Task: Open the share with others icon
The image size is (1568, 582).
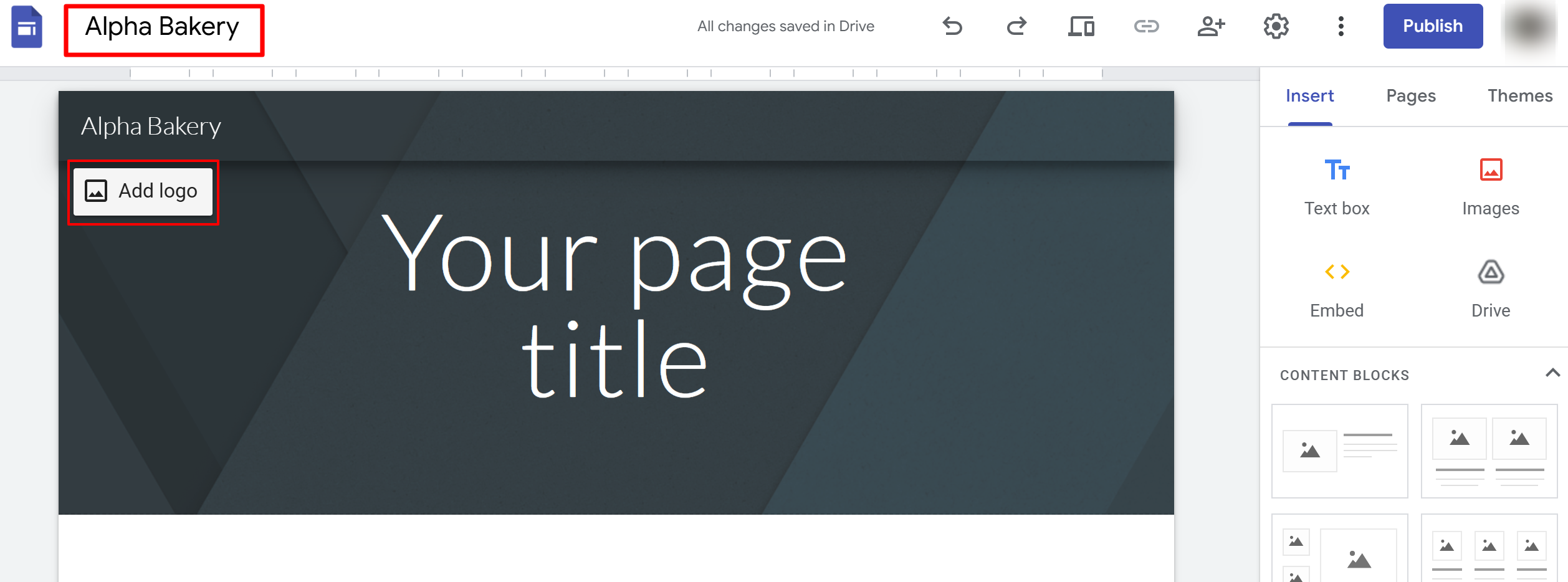Action: pos(1211,26)
